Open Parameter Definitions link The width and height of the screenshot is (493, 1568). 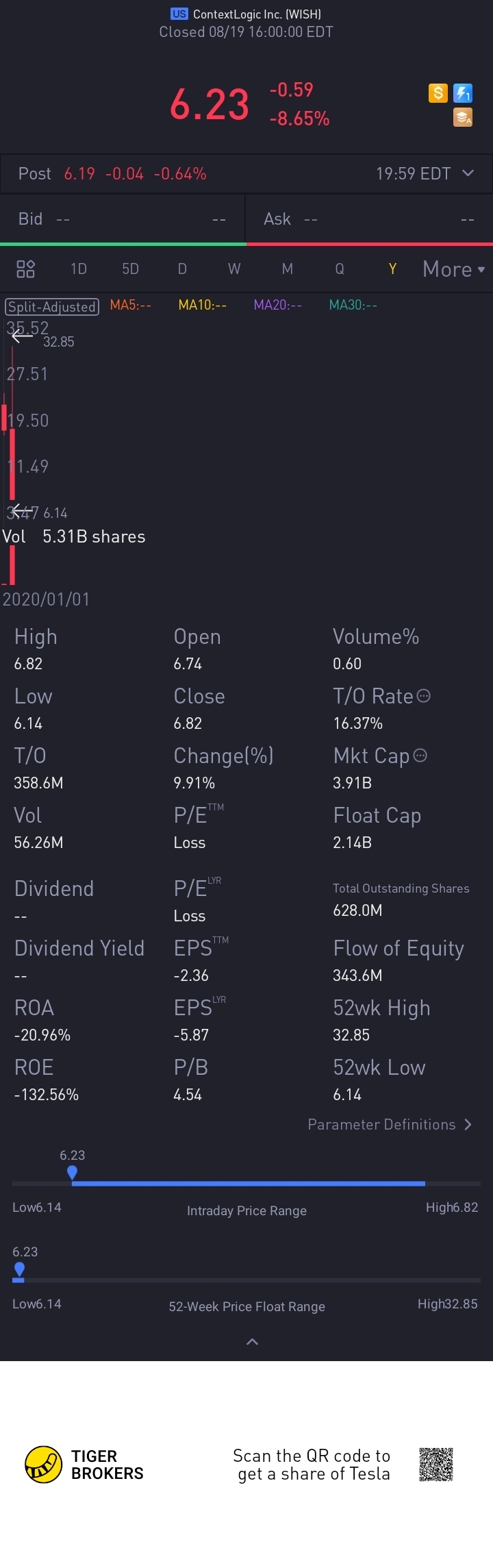[390, 1125]
